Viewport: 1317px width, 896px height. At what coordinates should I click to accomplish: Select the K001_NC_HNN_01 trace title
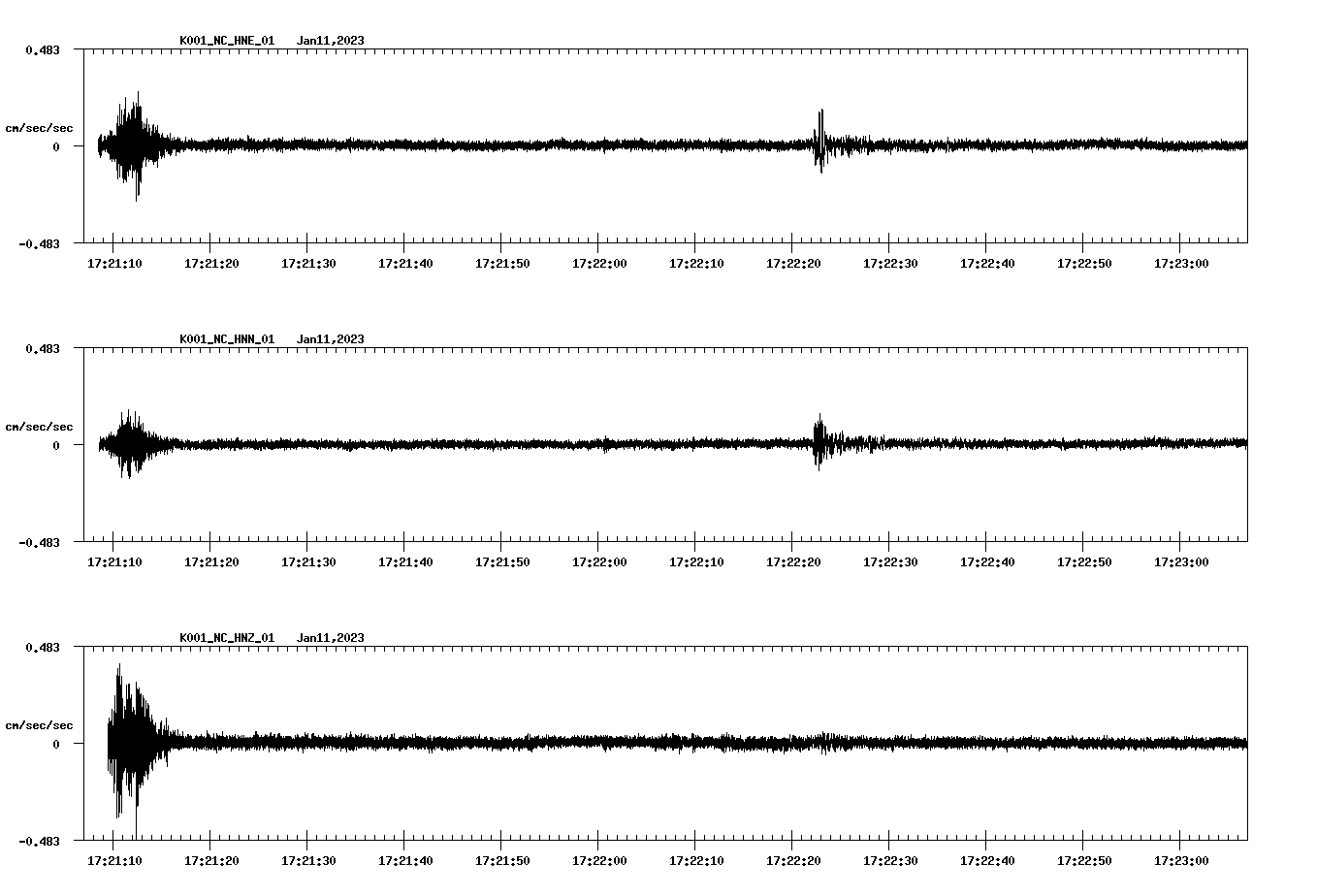click(x=226, y=339)
